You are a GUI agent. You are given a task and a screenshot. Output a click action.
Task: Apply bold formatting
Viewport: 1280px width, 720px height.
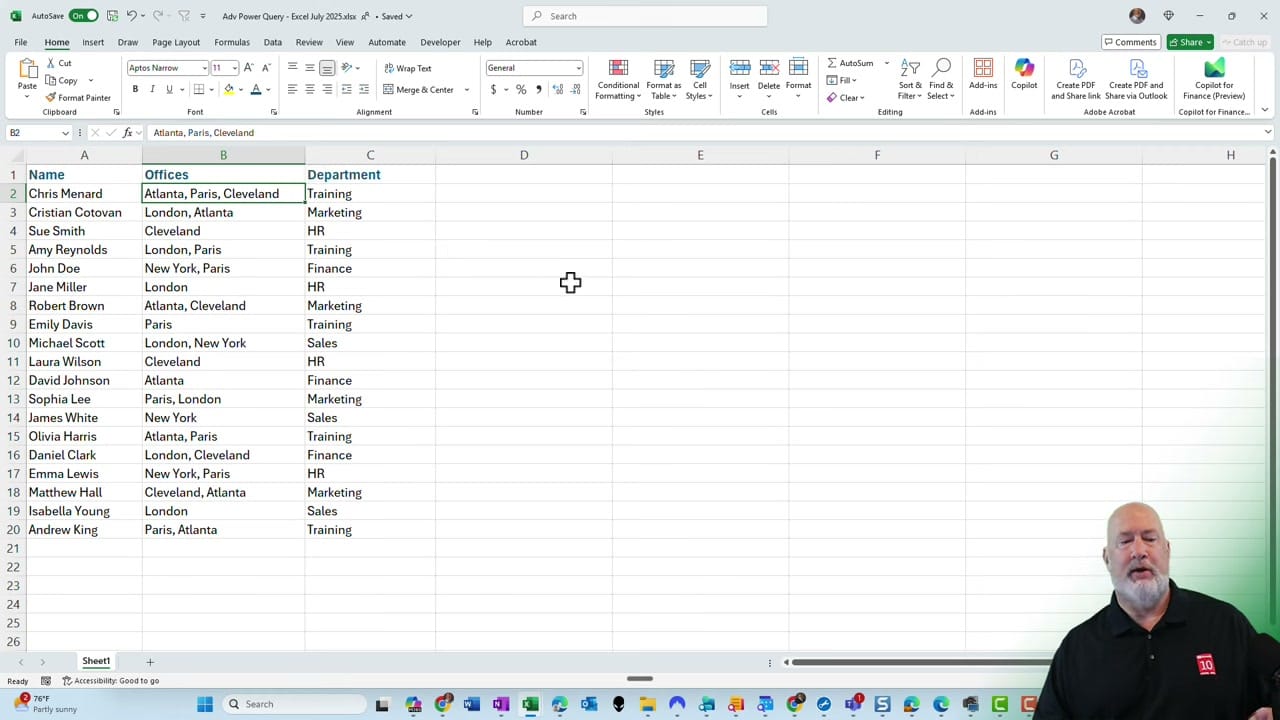coord(135,89)
